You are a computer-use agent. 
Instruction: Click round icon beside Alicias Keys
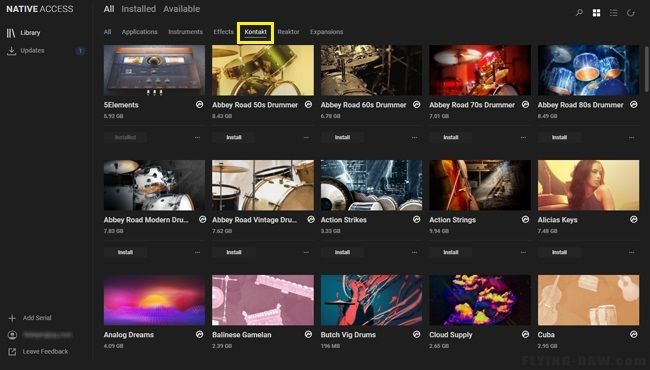(634, 220)
